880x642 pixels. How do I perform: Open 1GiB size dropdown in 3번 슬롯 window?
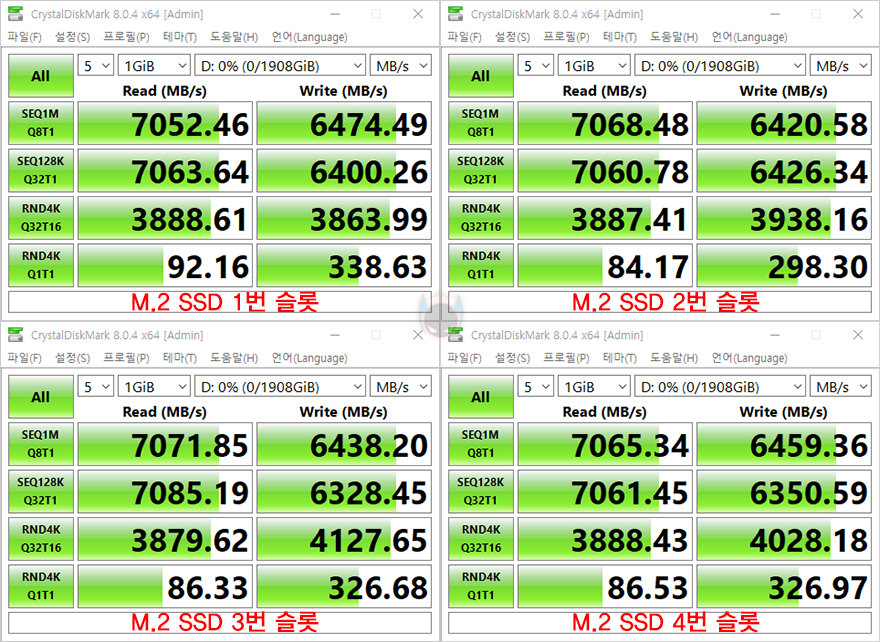coord(154,387)
